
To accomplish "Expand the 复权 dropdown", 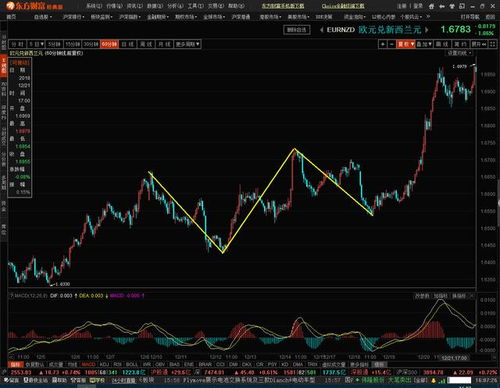I will 406,44.
